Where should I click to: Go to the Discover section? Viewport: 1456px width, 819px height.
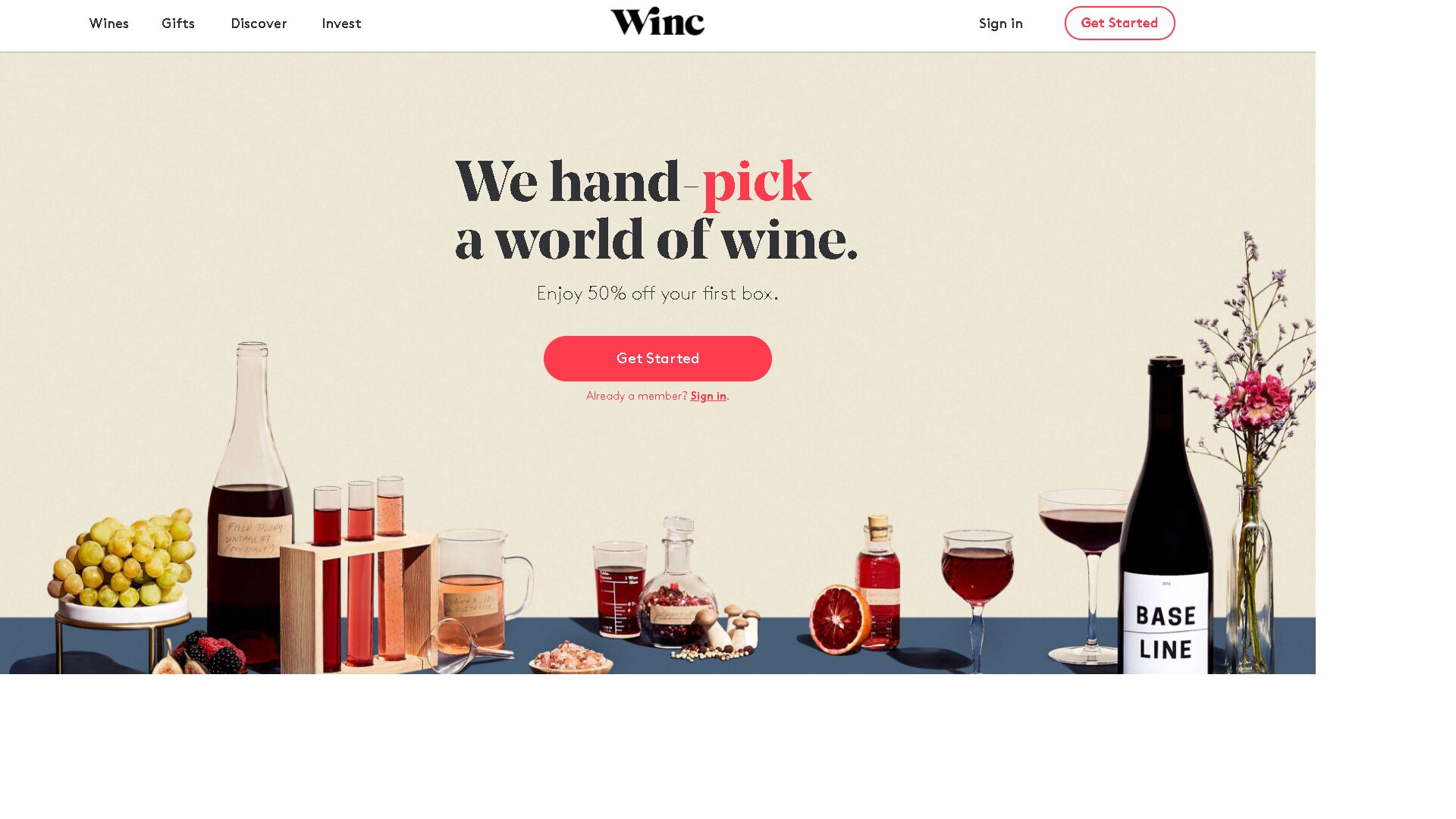point(259,24)
